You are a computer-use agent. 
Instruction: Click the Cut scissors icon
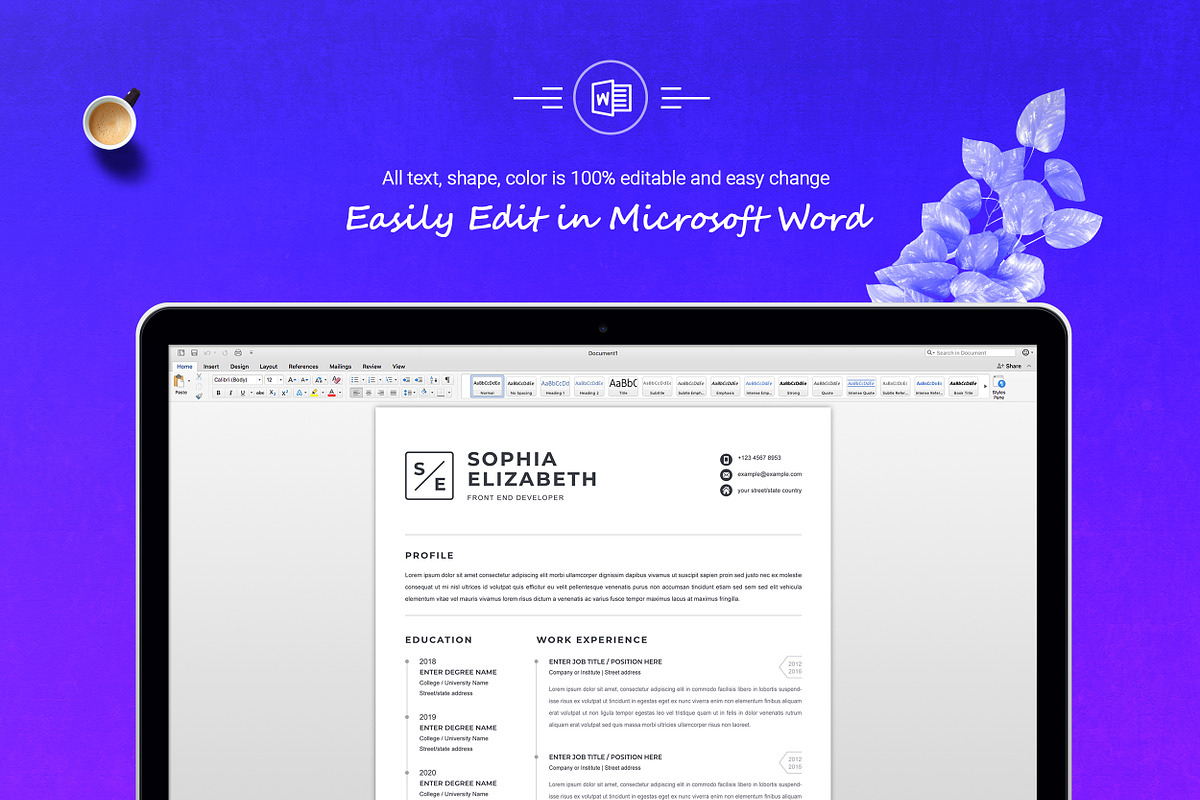[x=199, y=376]
